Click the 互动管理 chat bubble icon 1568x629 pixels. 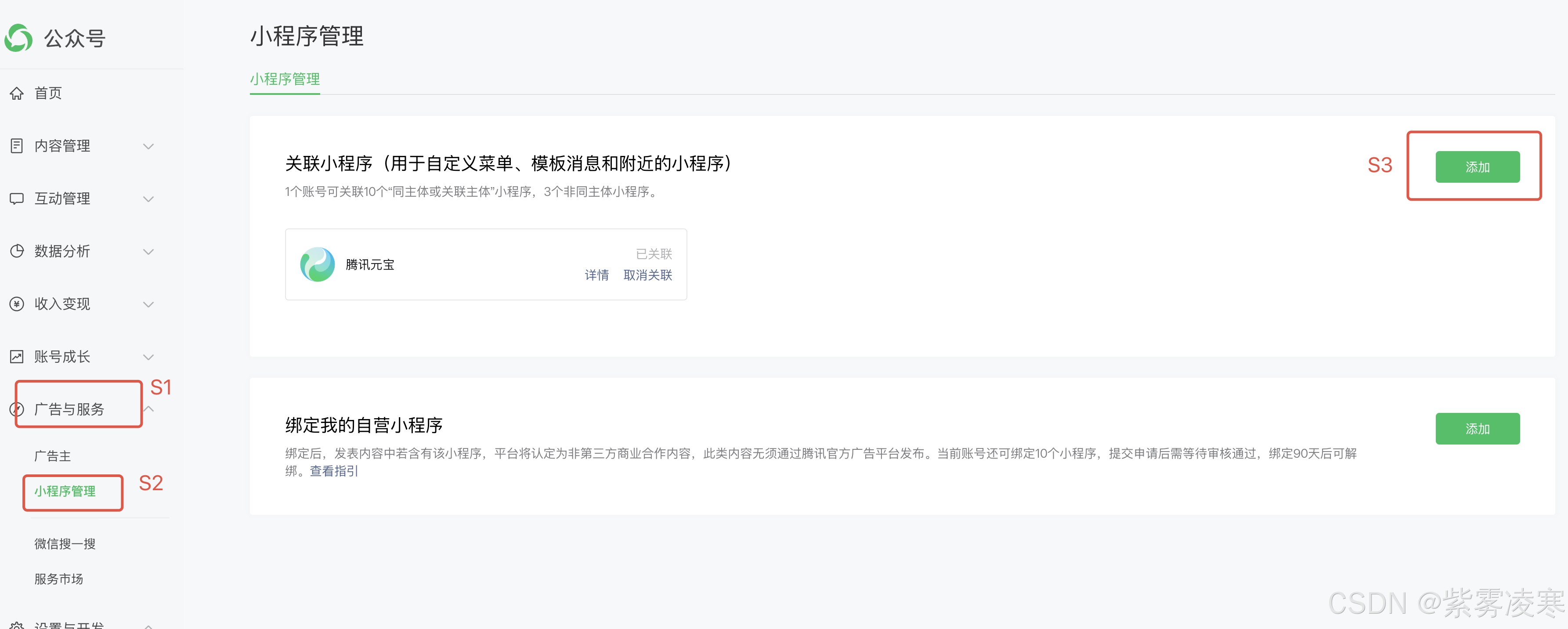(x=17, y=199)
